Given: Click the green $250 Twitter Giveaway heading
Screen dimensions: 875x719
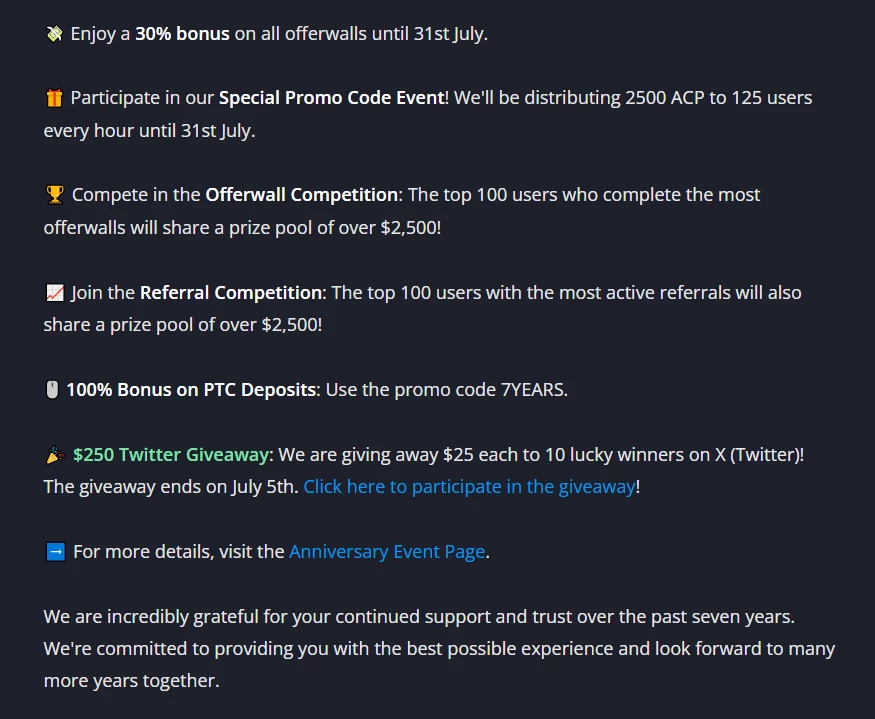Looking at the screenshot, I should pyautogui.click(x=171, y=454).
